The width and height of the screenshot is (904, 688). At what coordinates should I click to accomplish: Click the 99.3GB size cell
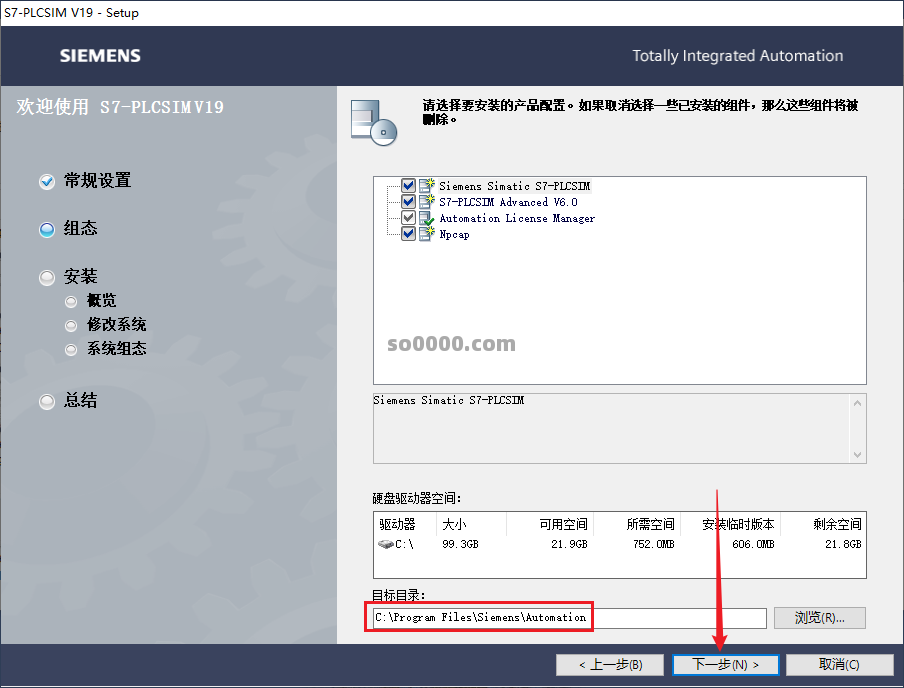(x=460, y=544)
